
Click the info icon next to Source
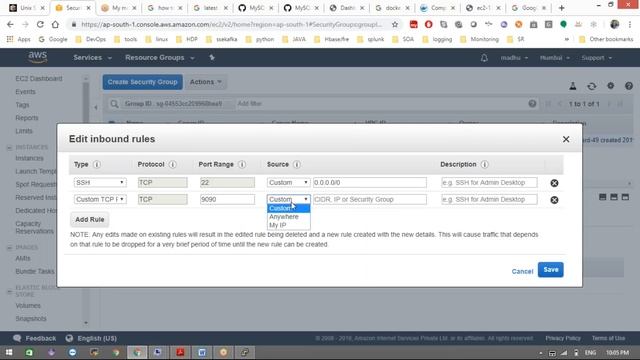click(297, 164)
